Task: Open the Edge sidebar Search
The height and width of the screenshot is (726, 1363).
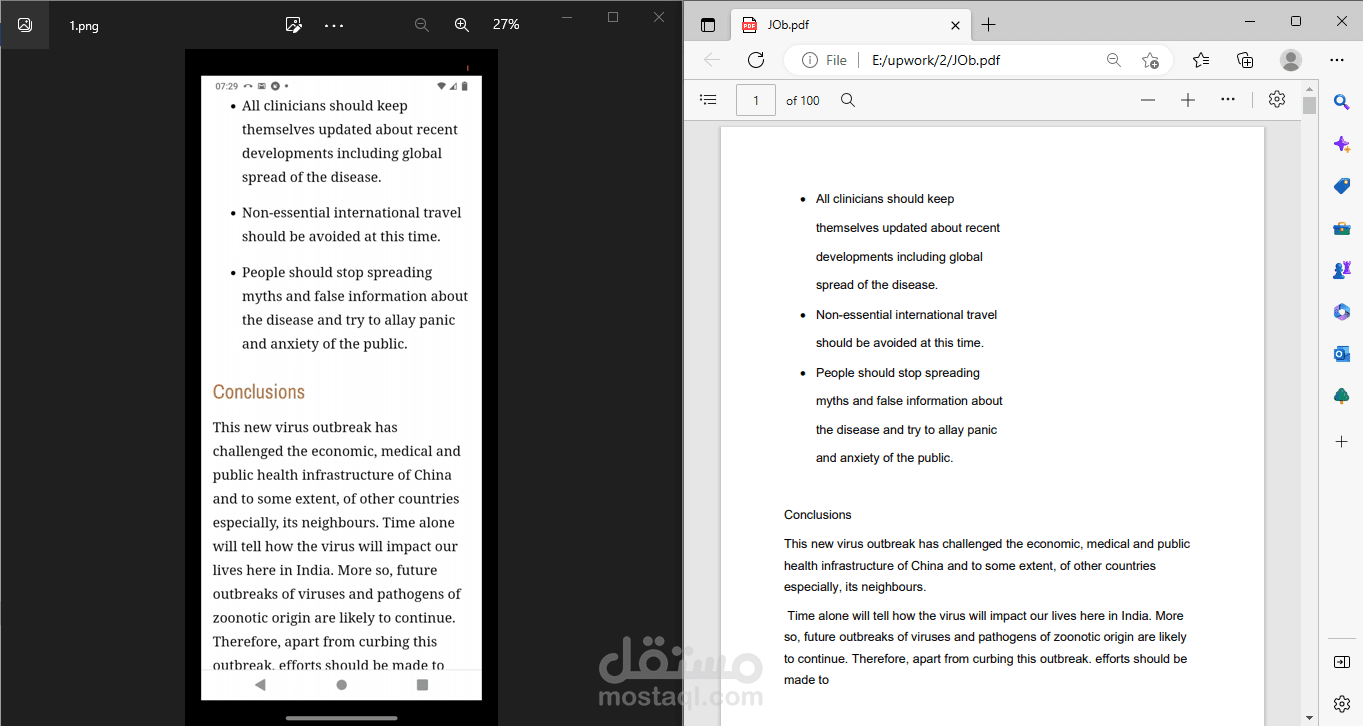Action: click(1342, 102)
